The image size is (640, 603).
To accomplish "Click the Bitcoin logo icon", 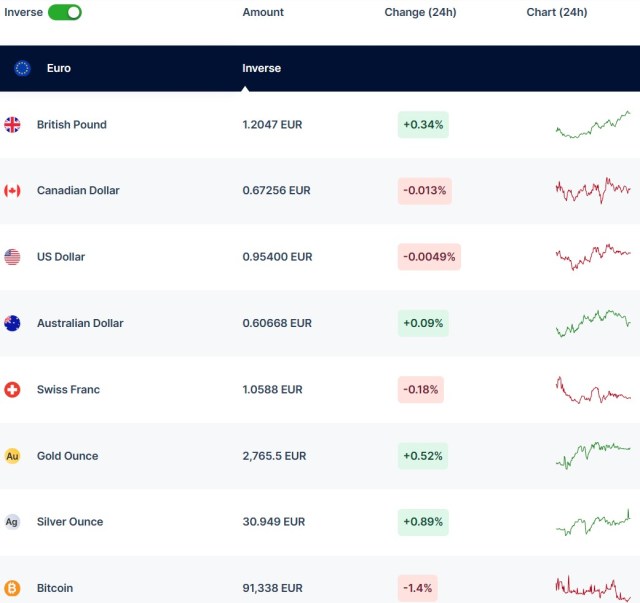I will click(x=12, y=588).
